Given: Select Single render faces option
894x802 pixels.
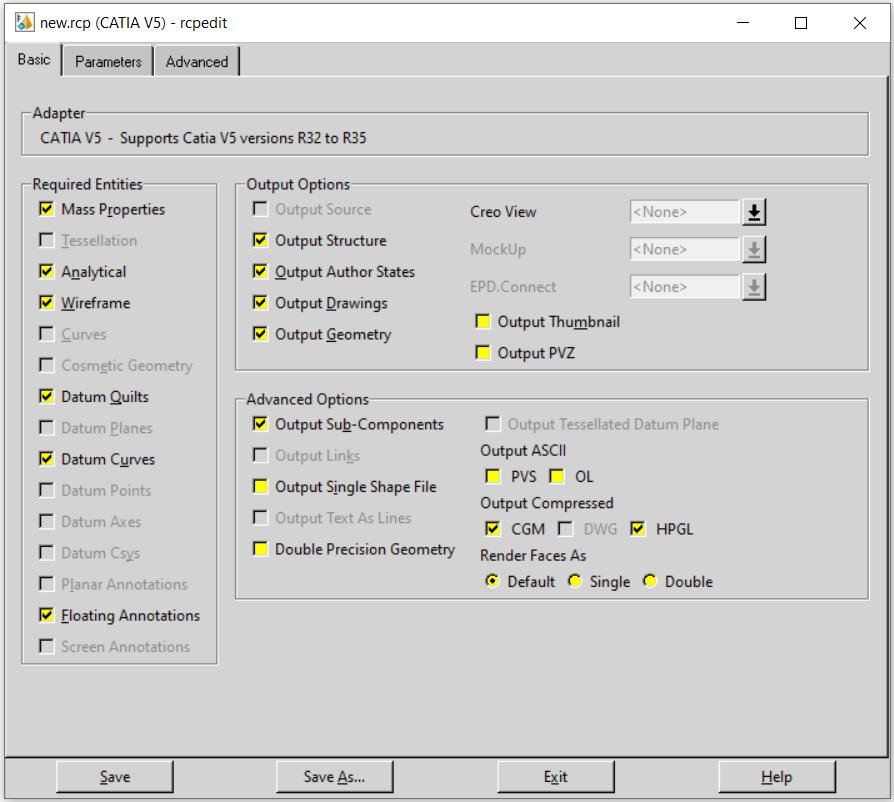Looking at the screenshot, I should point(574,581).
